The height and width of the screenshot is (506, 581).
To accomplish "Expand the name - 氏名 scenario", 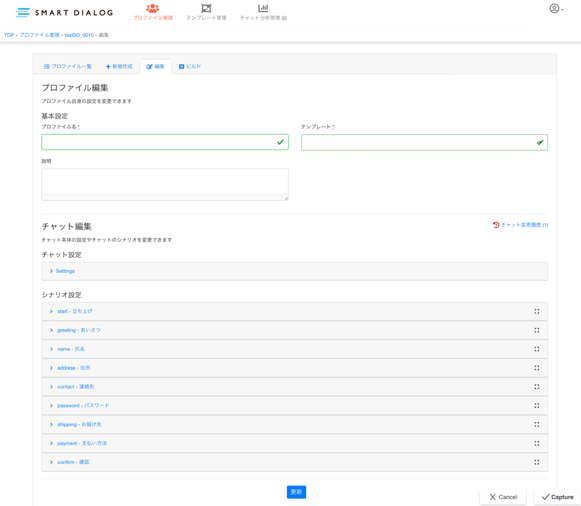I will (x=295, y=349).
